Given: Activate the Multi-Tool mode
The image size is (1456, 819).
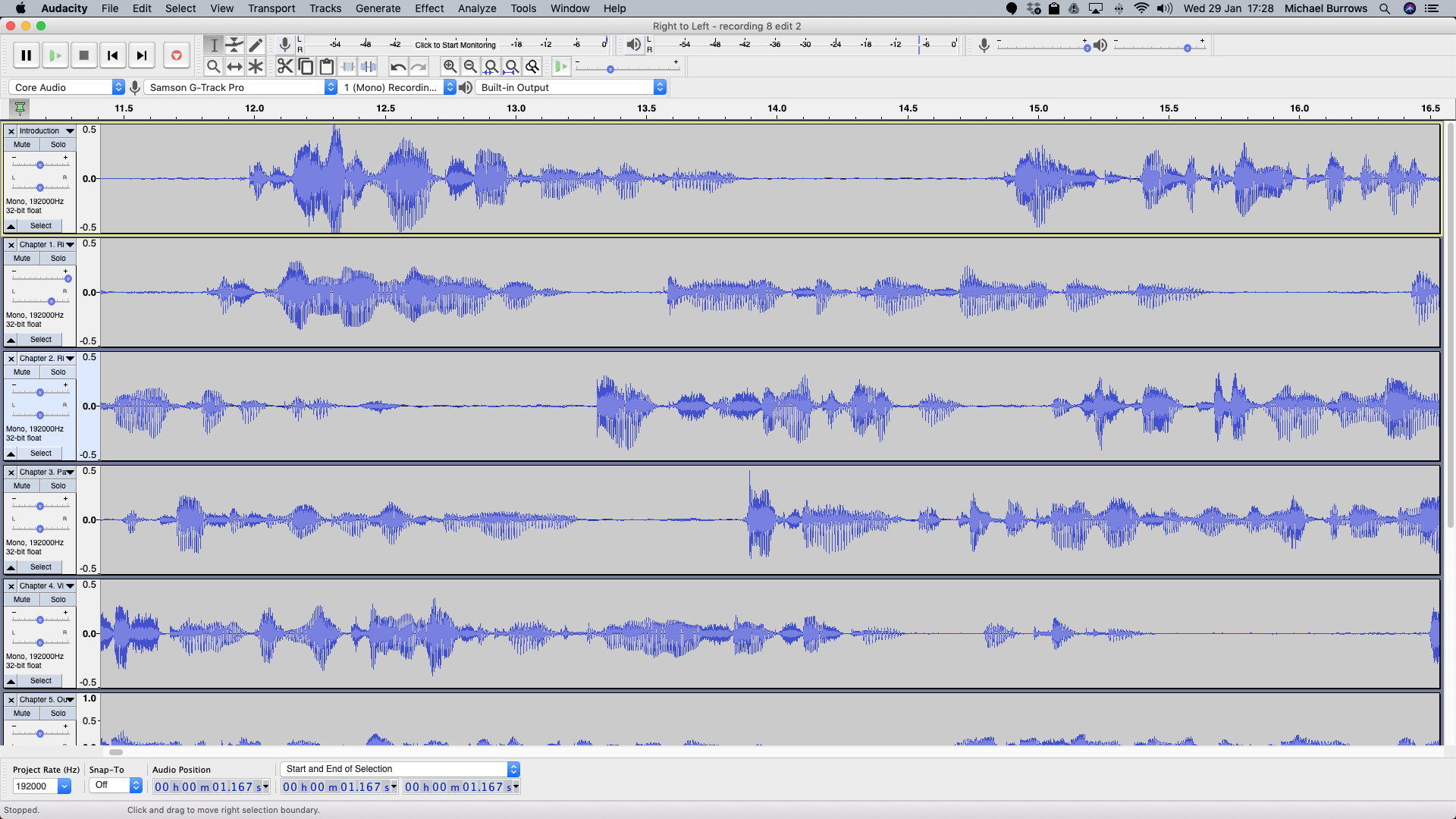Looking at the screenshot, I should [256, 66].
